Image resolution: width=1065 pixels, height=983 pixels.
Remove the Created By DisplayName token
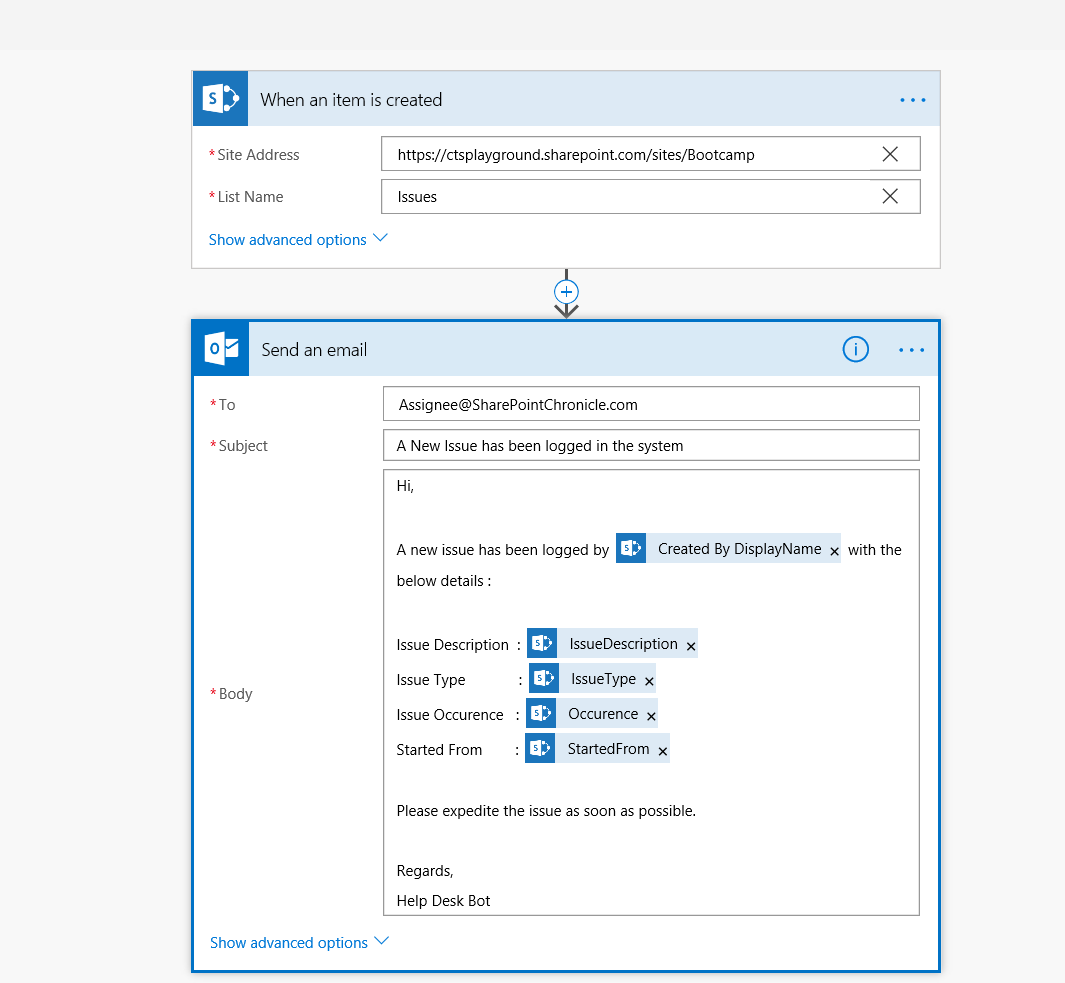(x=834, y=552)
